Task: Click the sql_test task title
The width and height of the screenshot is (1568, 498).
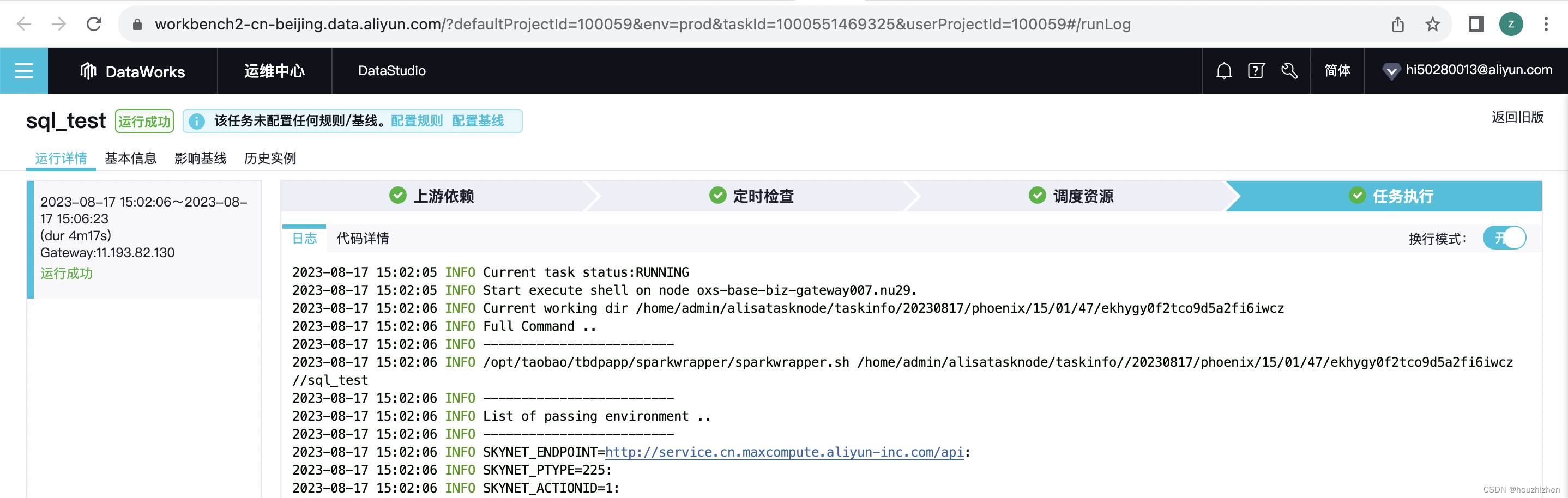Action: click(66, 120)
